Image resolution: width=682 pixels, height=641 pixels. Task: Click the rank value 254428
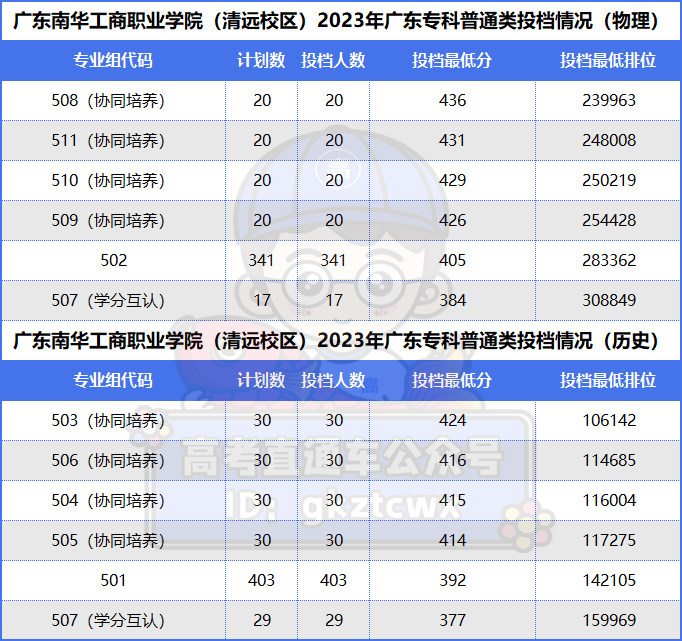(609, 220)
